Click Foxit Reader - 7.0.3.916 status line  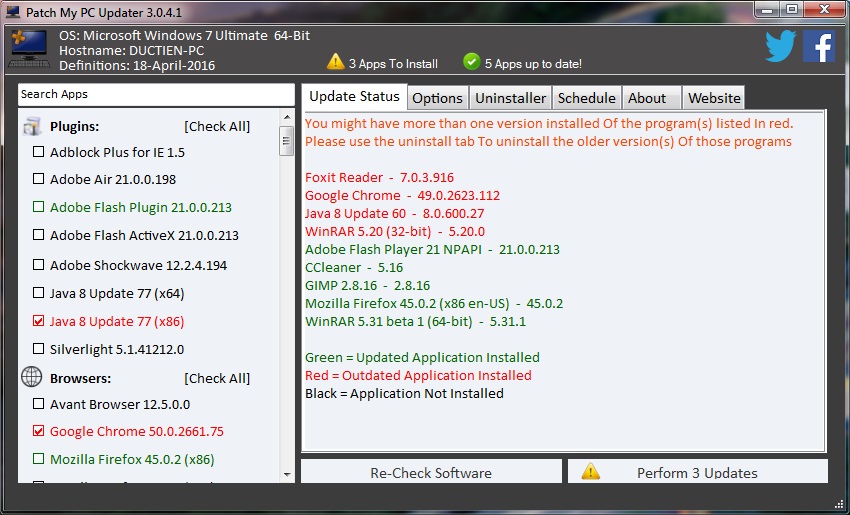tap(379, 177)
